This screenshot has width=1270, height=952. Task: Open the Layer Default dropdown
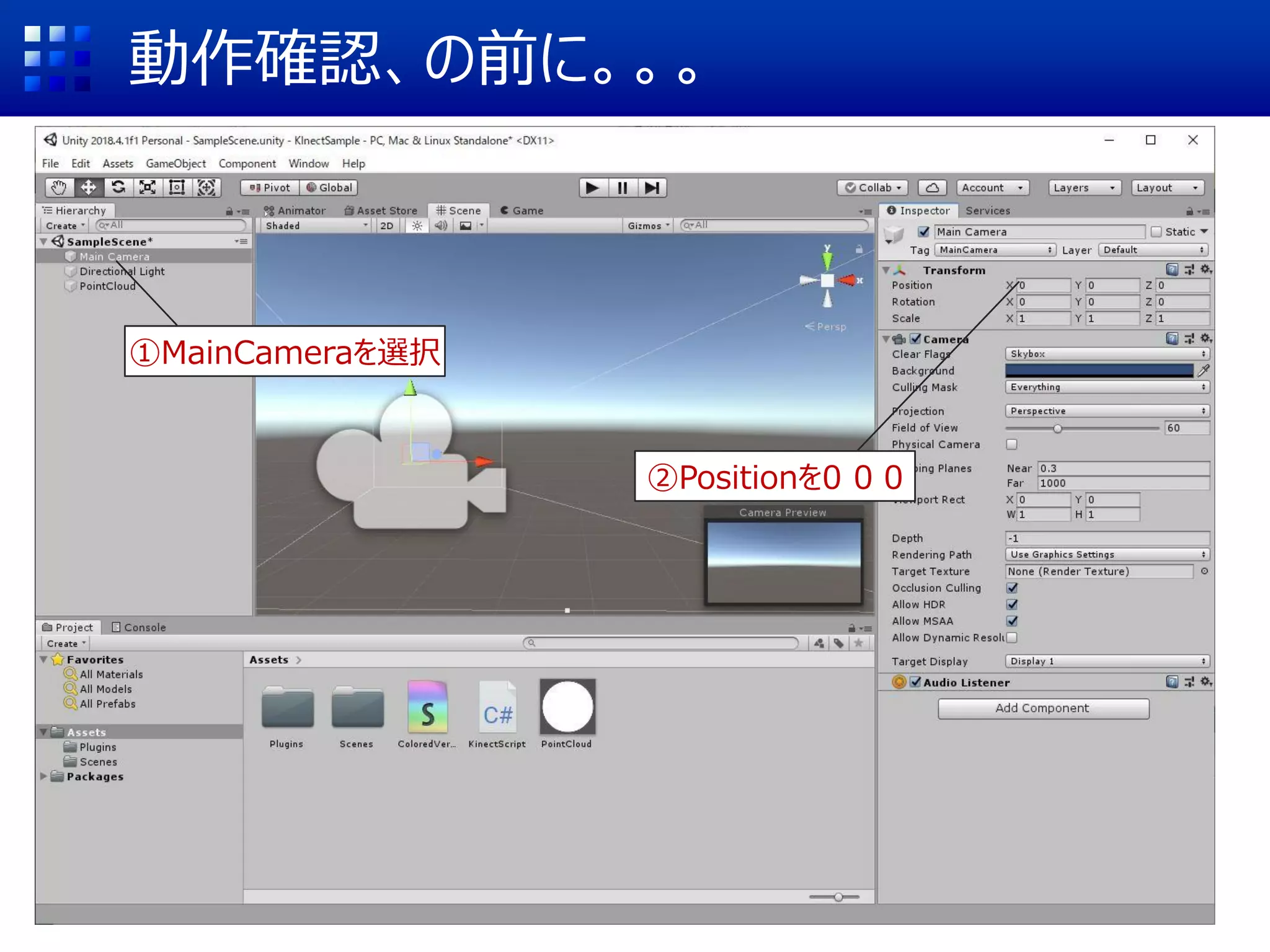(1154, 250)
